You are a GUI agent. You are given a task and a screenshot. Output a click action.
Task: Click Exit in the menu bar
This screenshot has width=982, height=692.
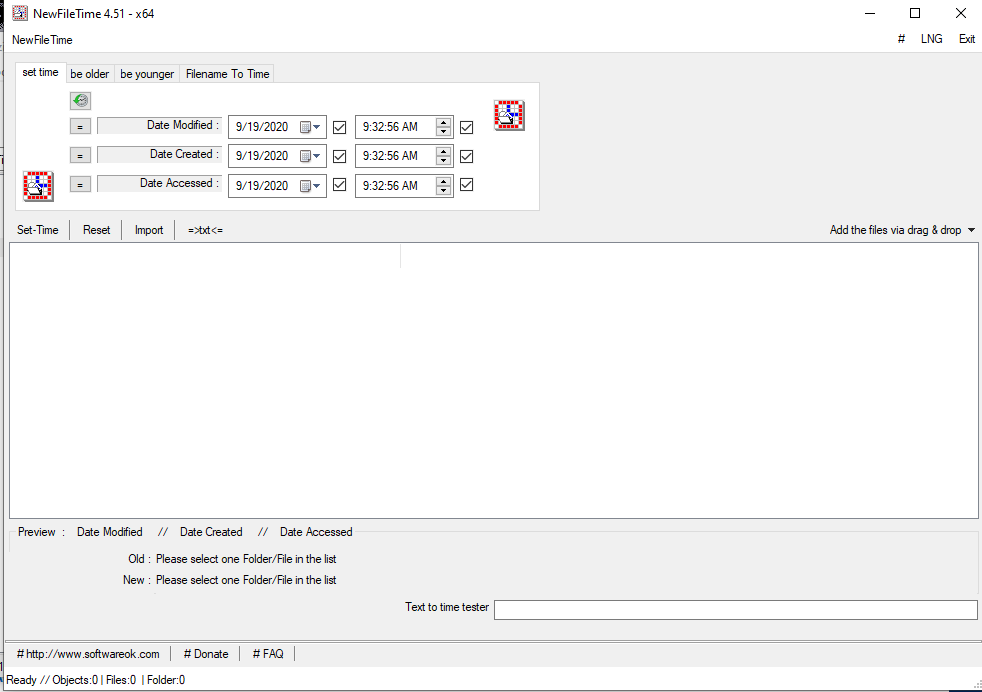967,39
